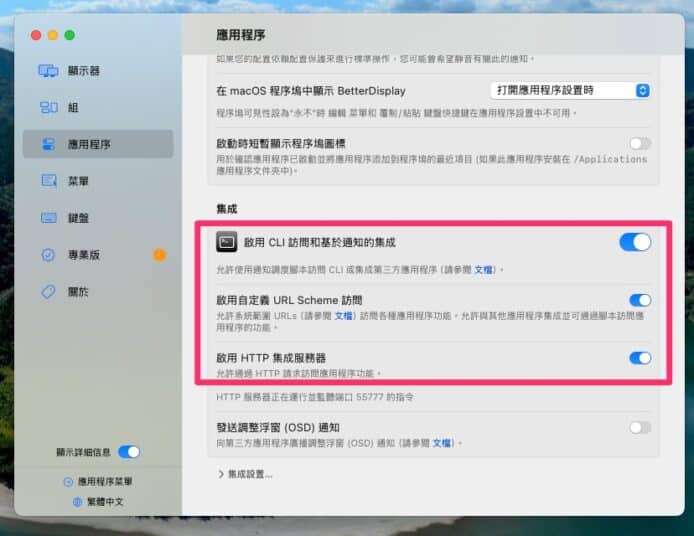Open the 文檔 link under URL Scheme
Viewport: 694px width, 536px height.
343,316
